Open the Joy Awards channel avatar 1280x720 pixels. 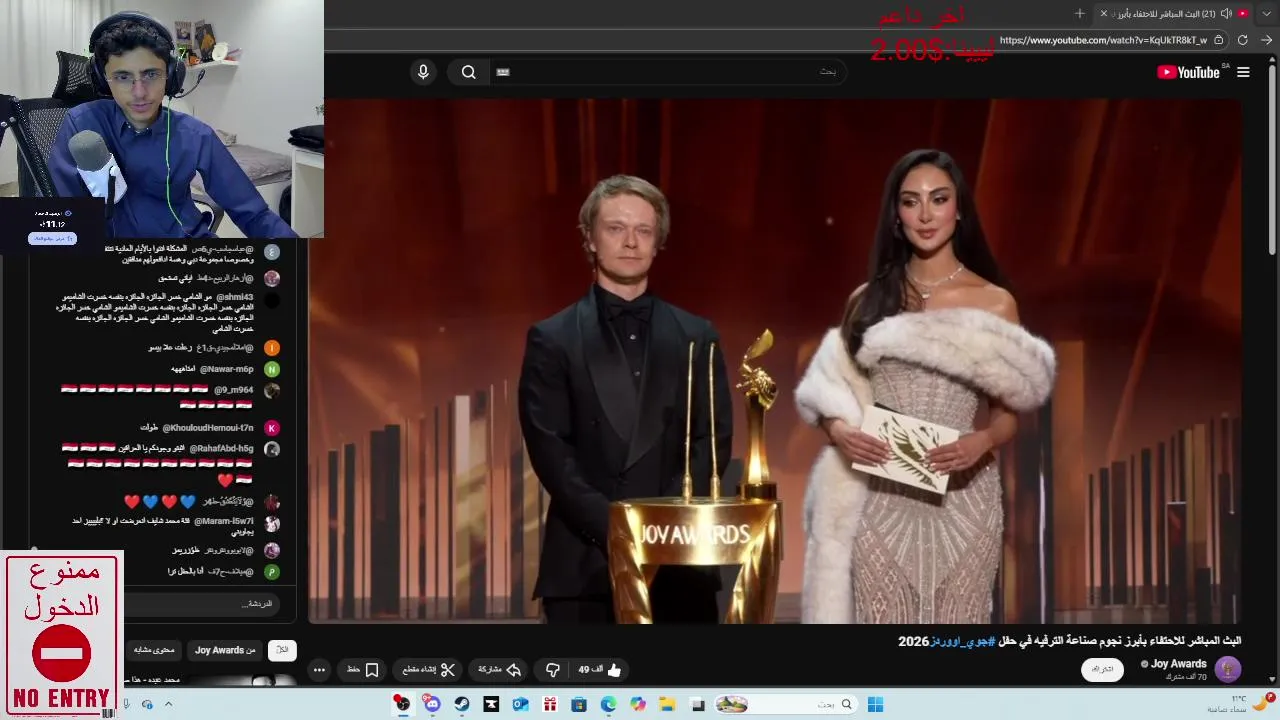[1228, 669]
